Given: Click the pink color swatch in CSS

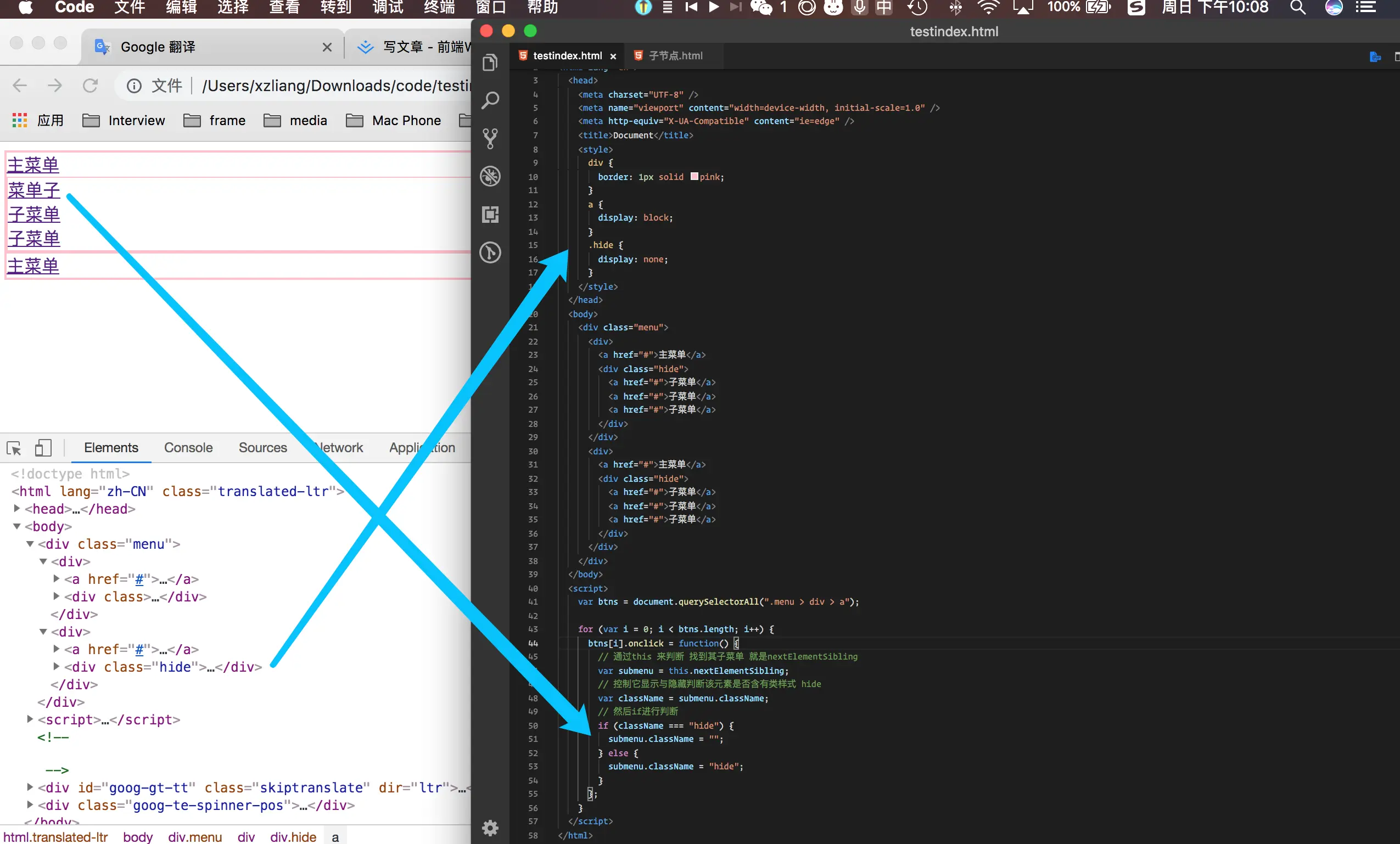Looking at the screenshot, I should pos(694,177).
